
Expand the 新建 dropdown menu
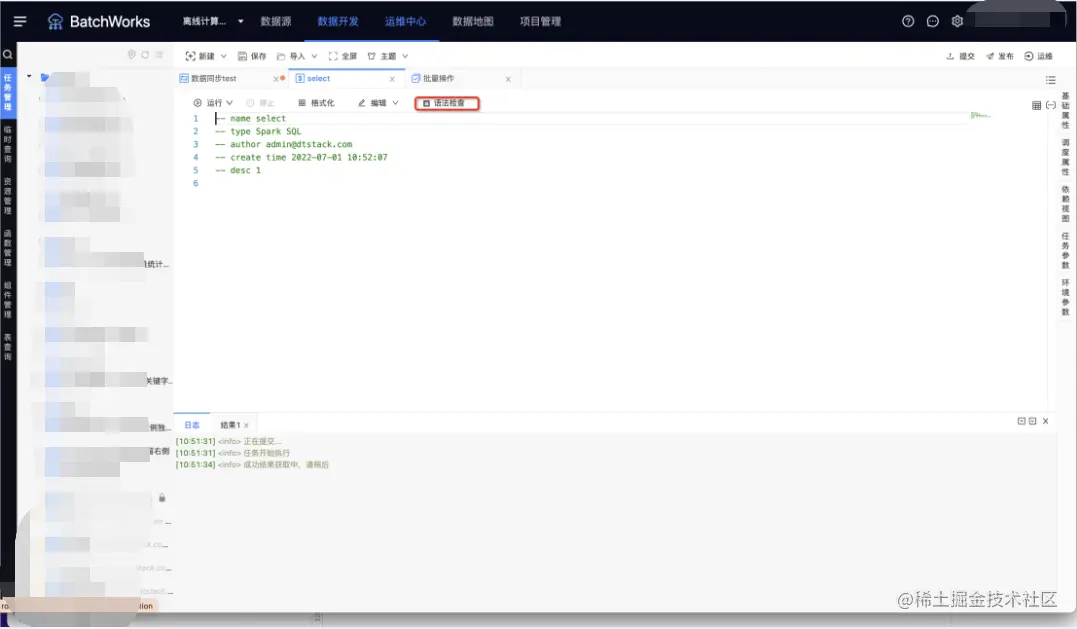223,56
